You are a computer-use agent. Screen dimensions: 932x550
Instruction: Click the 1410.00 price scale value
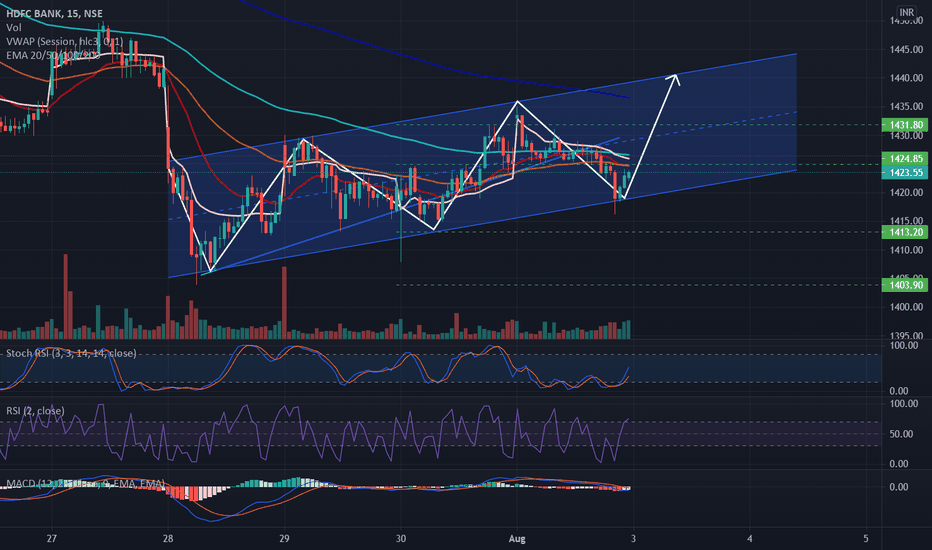906,250
